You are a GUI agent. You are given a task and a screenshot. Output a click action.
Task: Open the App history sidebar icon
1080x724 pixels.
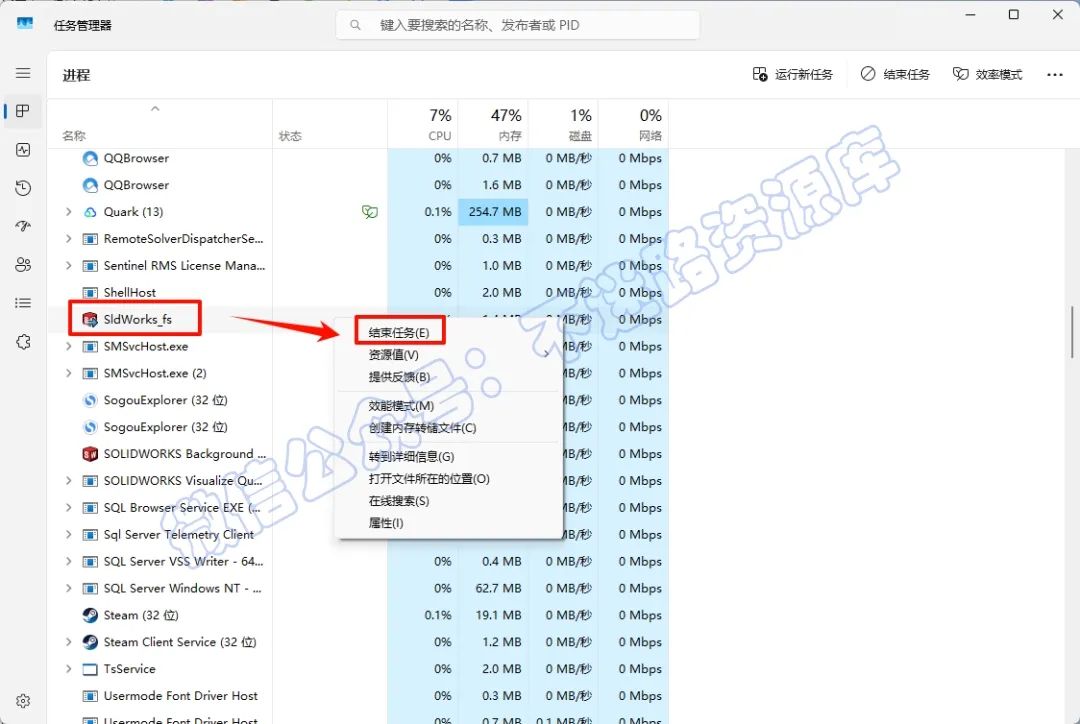coord(23,187)
